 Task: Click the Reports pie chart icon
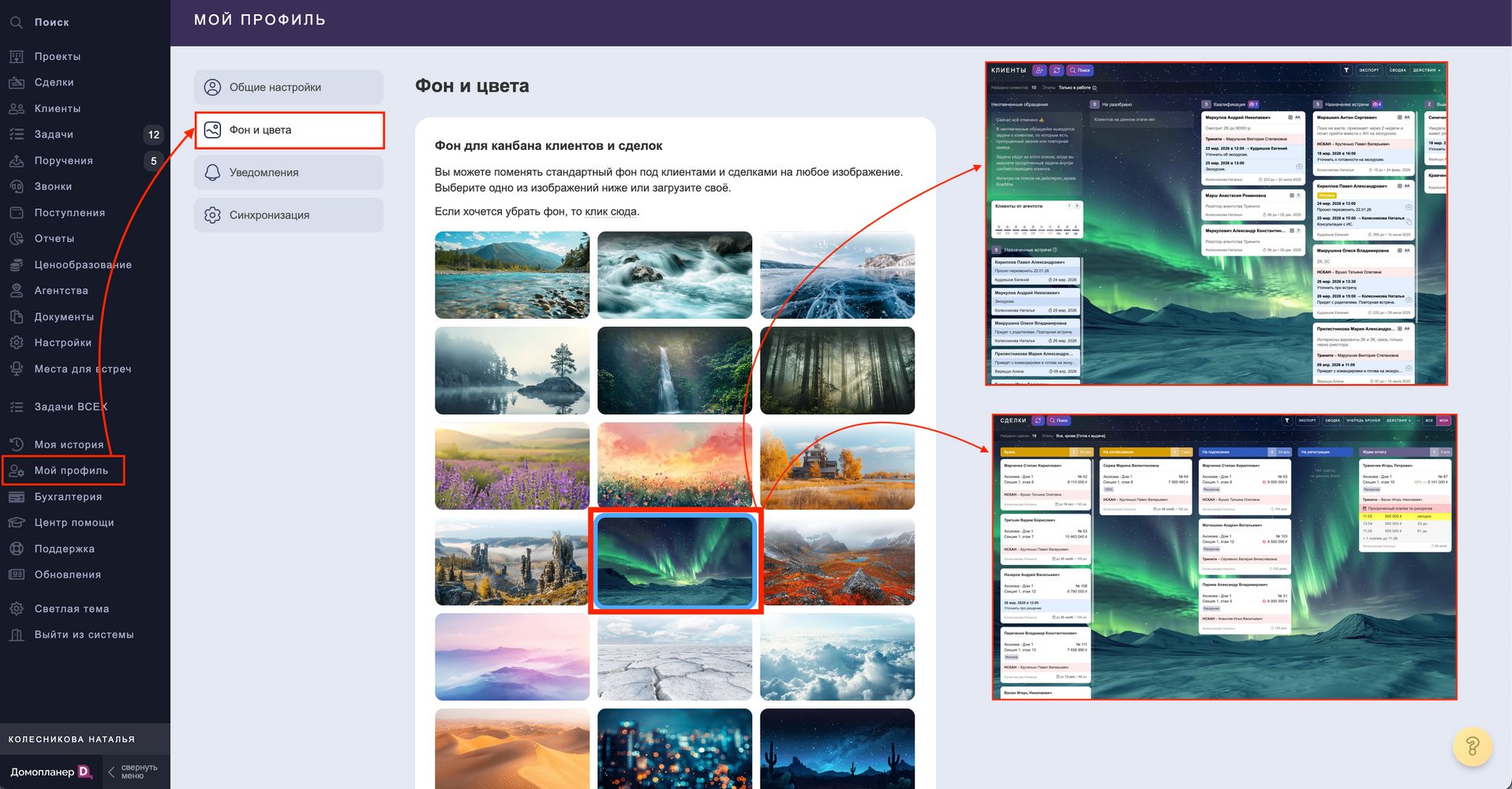click(x=17, y=238)
